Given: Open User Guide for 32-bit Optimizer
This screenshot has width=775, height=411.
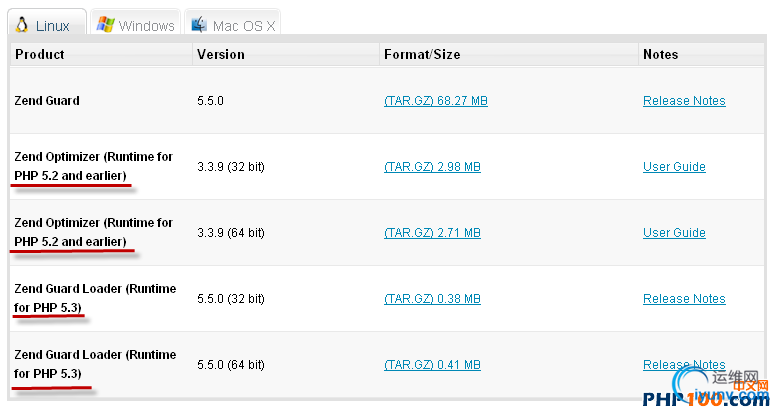Looking at the screenshot, I should pyautogui.click(x=674, y=167).
